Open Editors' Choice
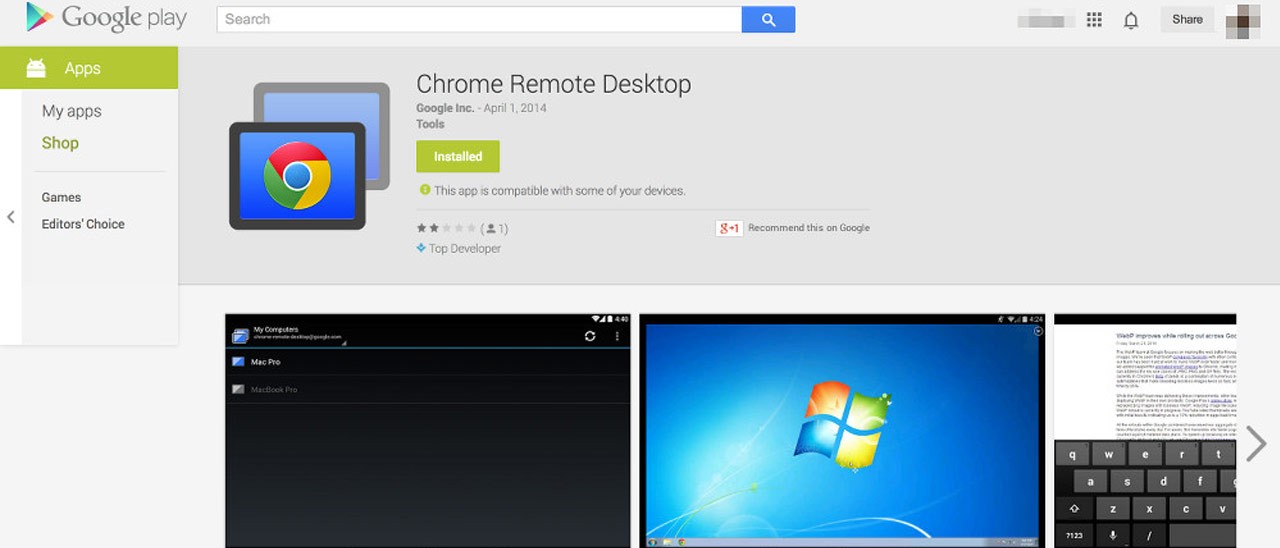 click(83, 224)
